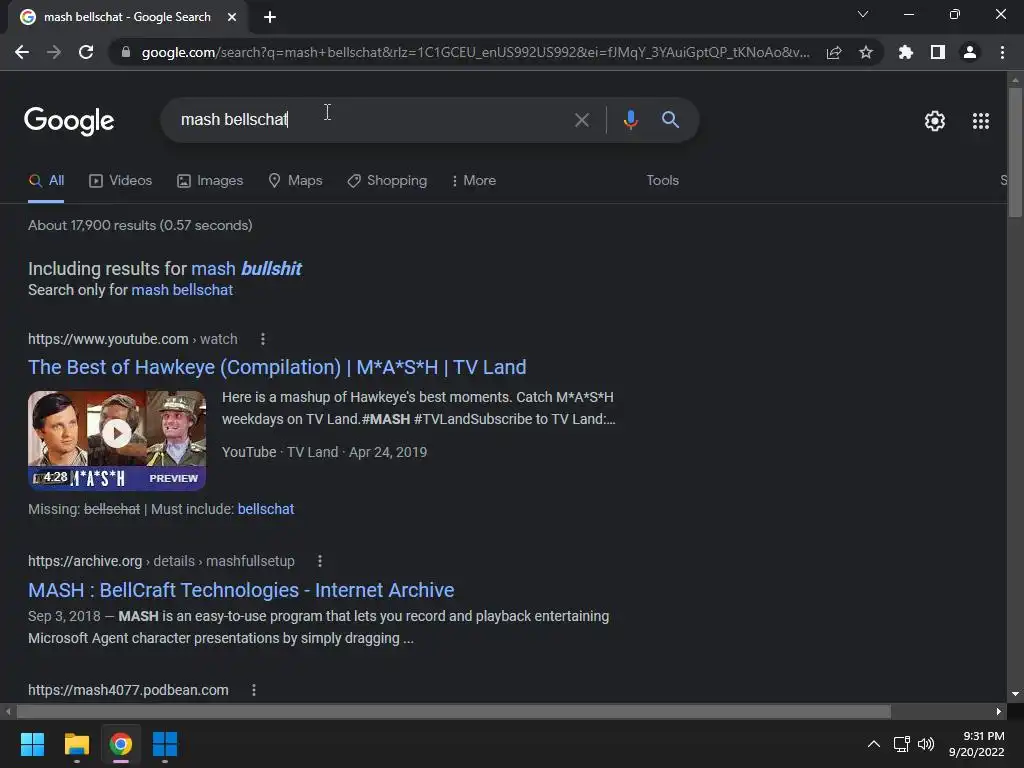Screen dimensions: 1024x768
Task: Open options for archive.org result
Action: [319, 561]
